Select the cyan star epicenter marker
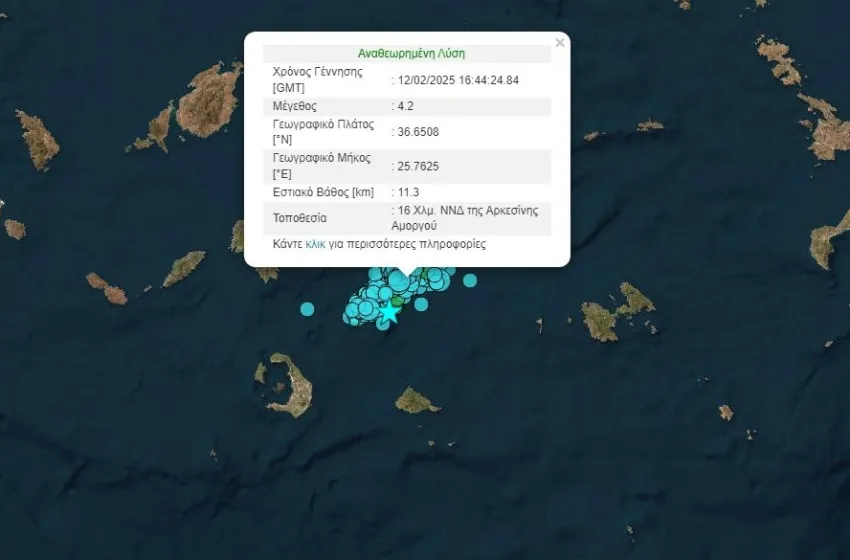The width and height of the screenshot is (850, 560). point(389,311)
